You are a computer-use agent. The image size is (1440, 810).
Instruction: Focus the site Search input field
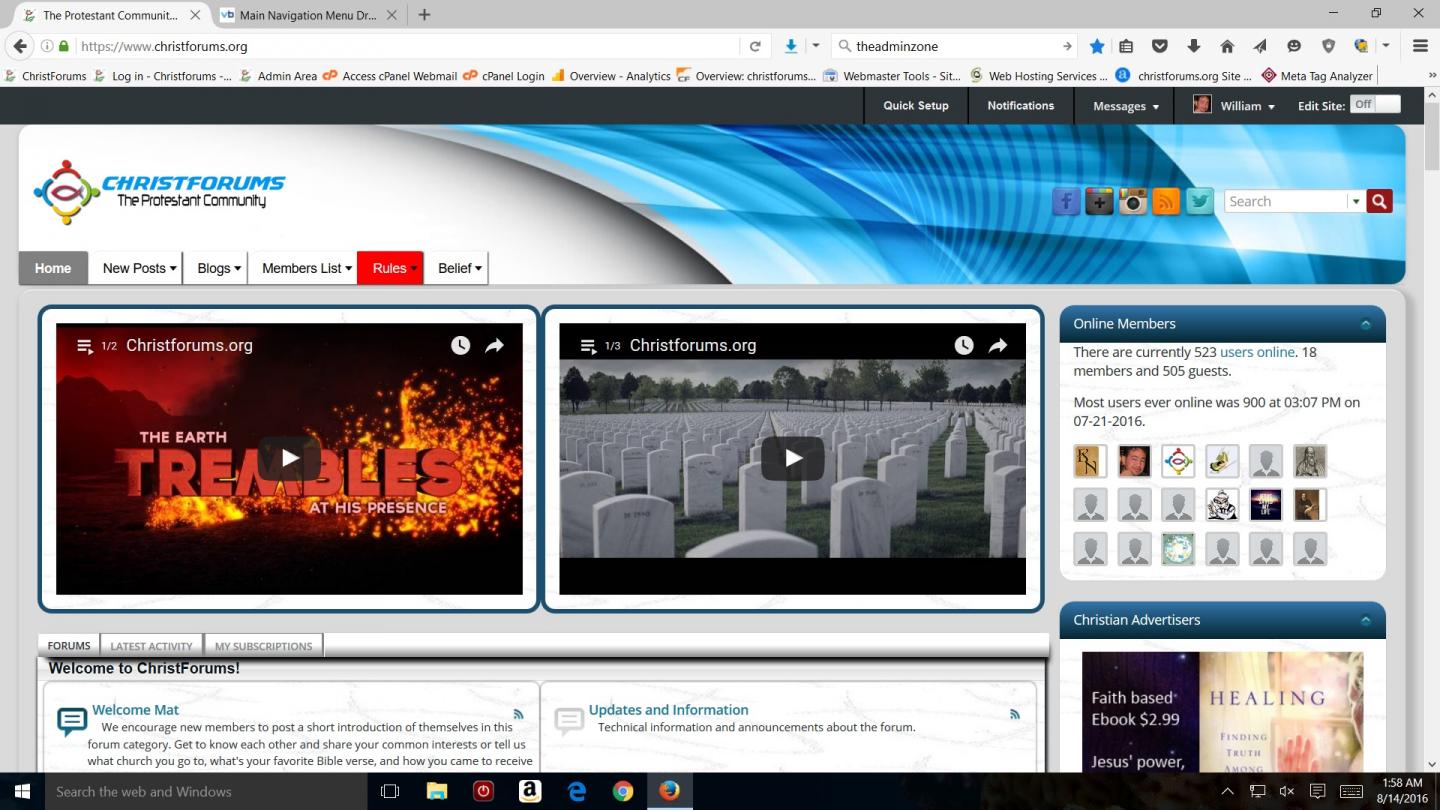pyautogui.click(x=1286, y=201)
